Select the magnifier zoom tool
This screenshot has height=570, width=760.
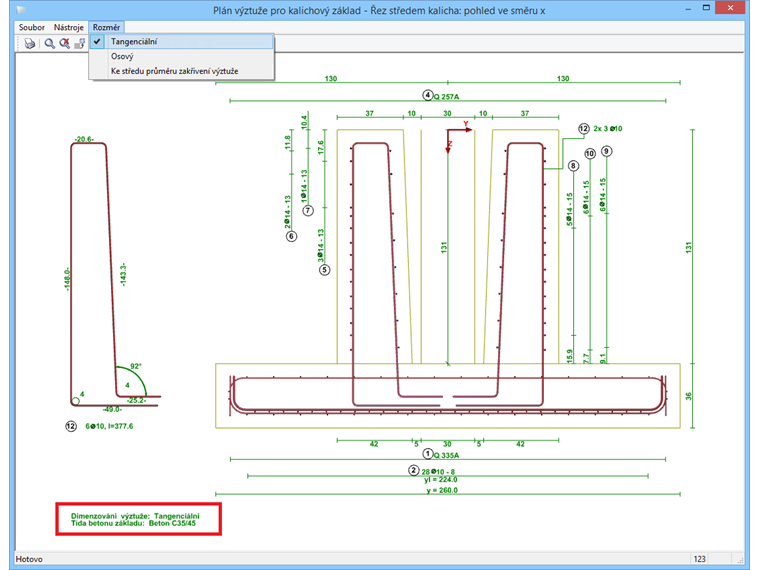[49, 43]
